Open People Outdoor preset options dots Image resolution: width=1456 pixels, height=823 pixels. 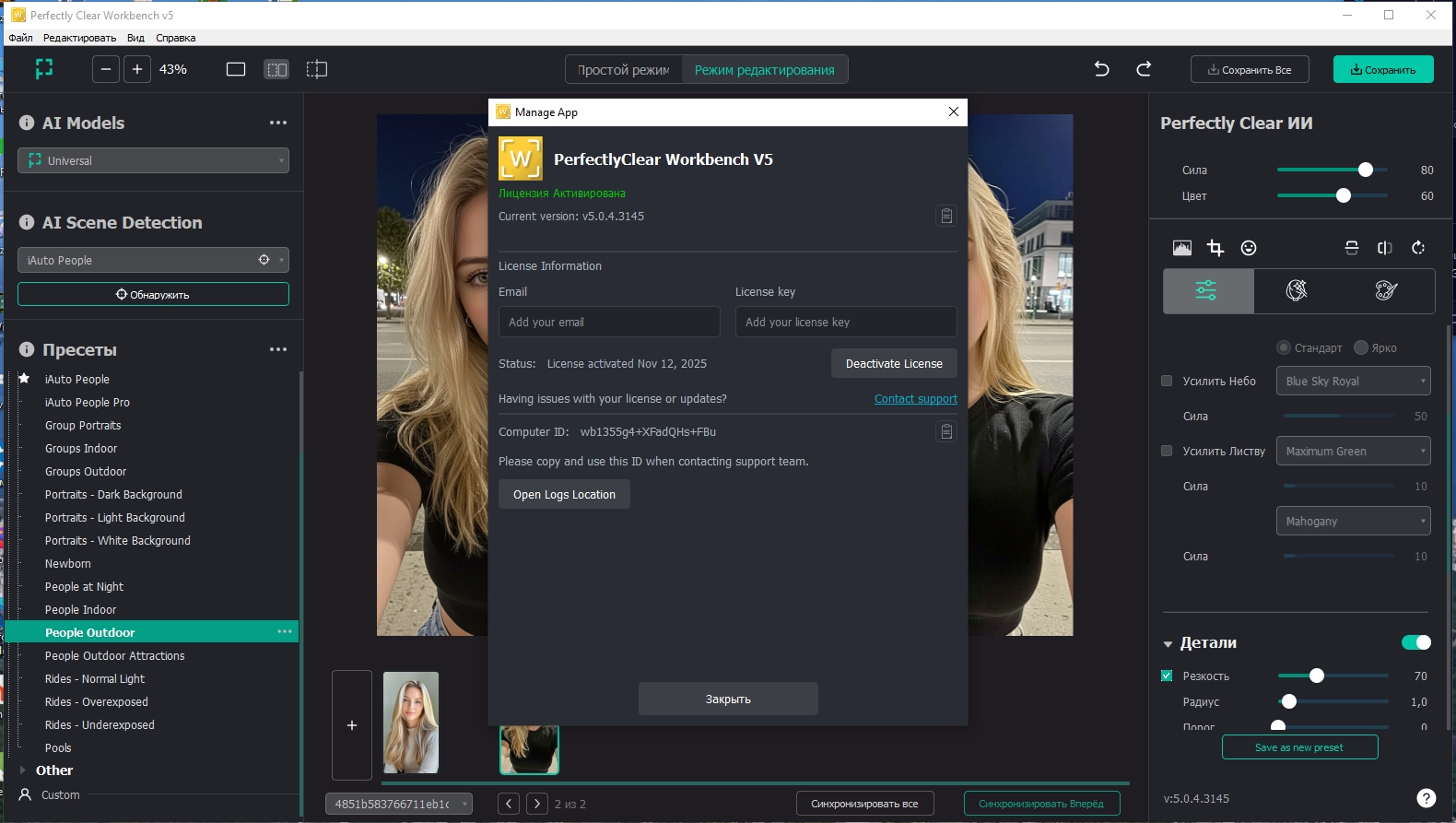pos(285,631)
